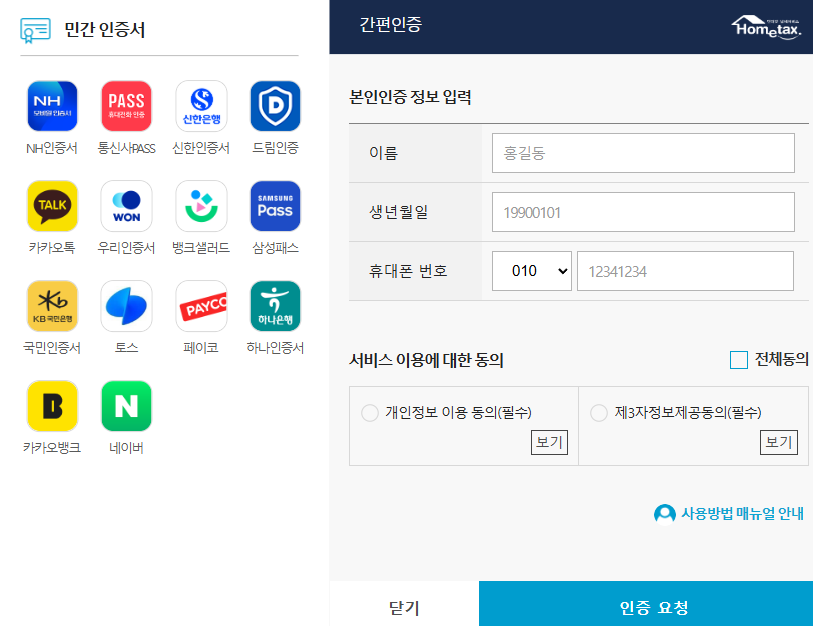Focus the 이름 name input field
This screenshot has width=813, height=626.
pos(643,153)
